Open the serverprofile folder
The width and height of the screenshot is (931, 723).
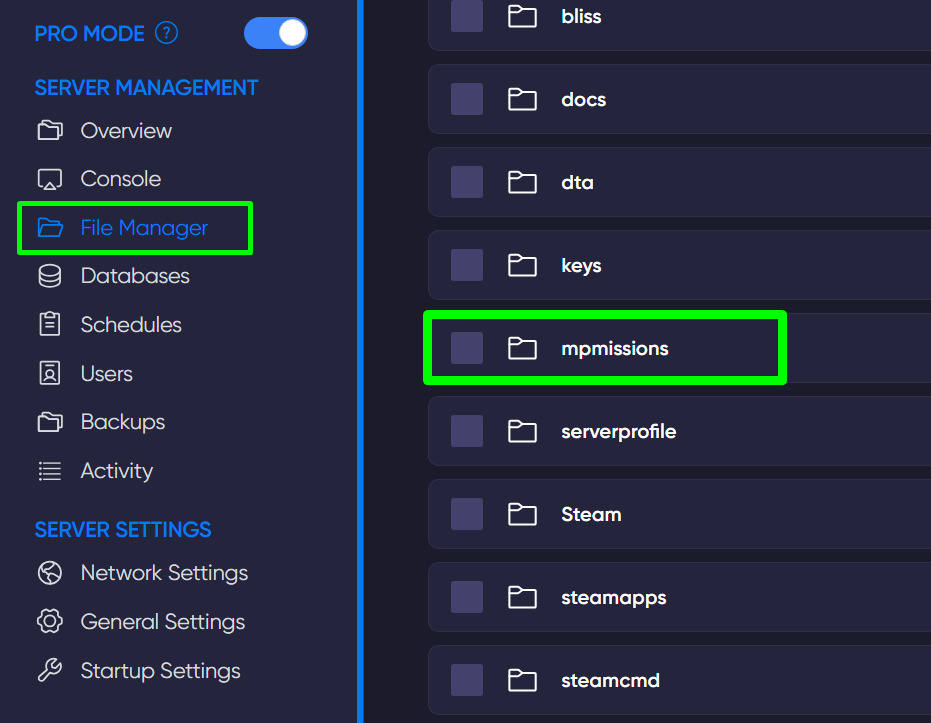[x=619, y=432]
